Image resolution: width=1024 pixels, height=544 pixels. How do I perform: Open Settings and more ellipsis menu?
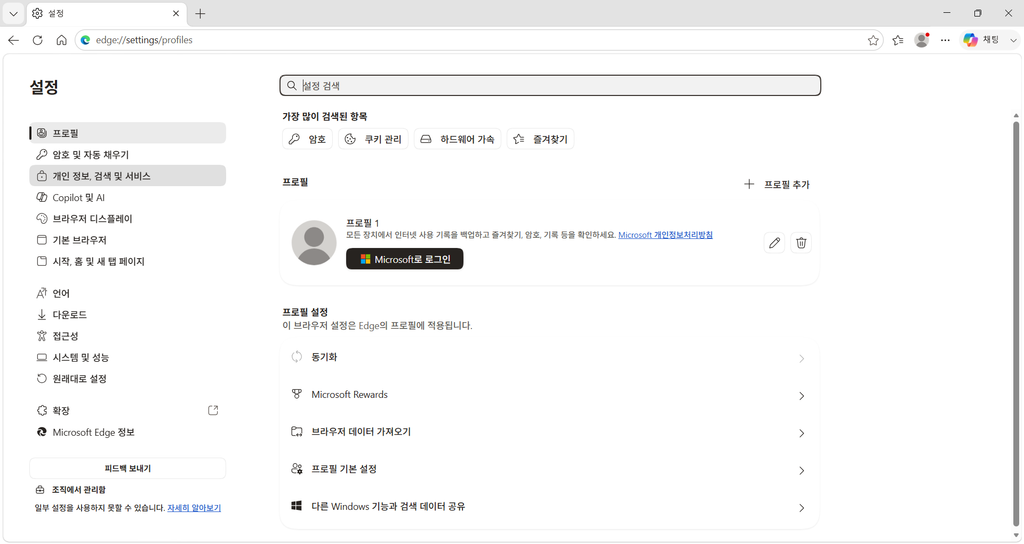[945, 40]
